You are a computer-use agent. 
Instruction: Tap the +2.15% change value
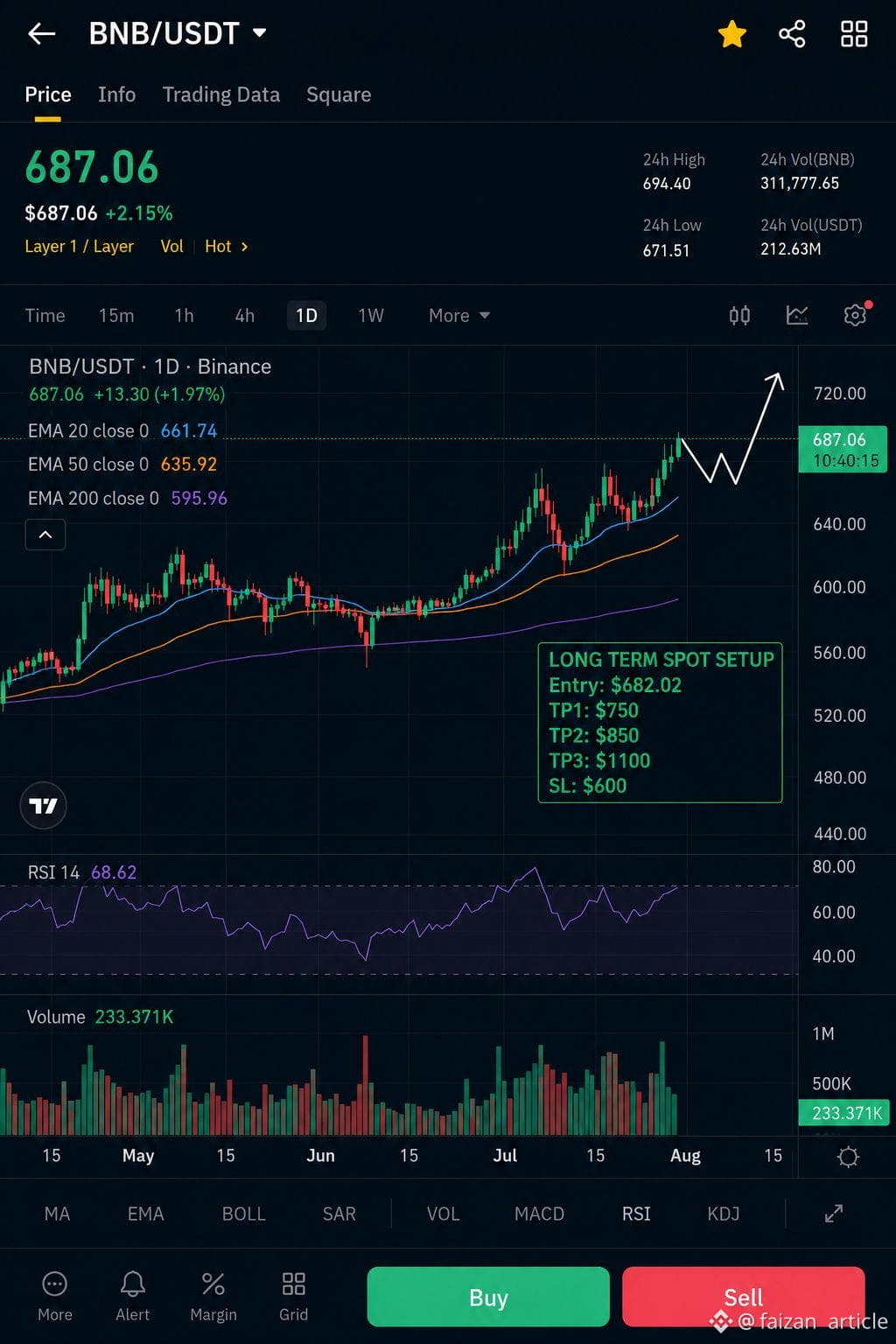[x=139, y=213]
